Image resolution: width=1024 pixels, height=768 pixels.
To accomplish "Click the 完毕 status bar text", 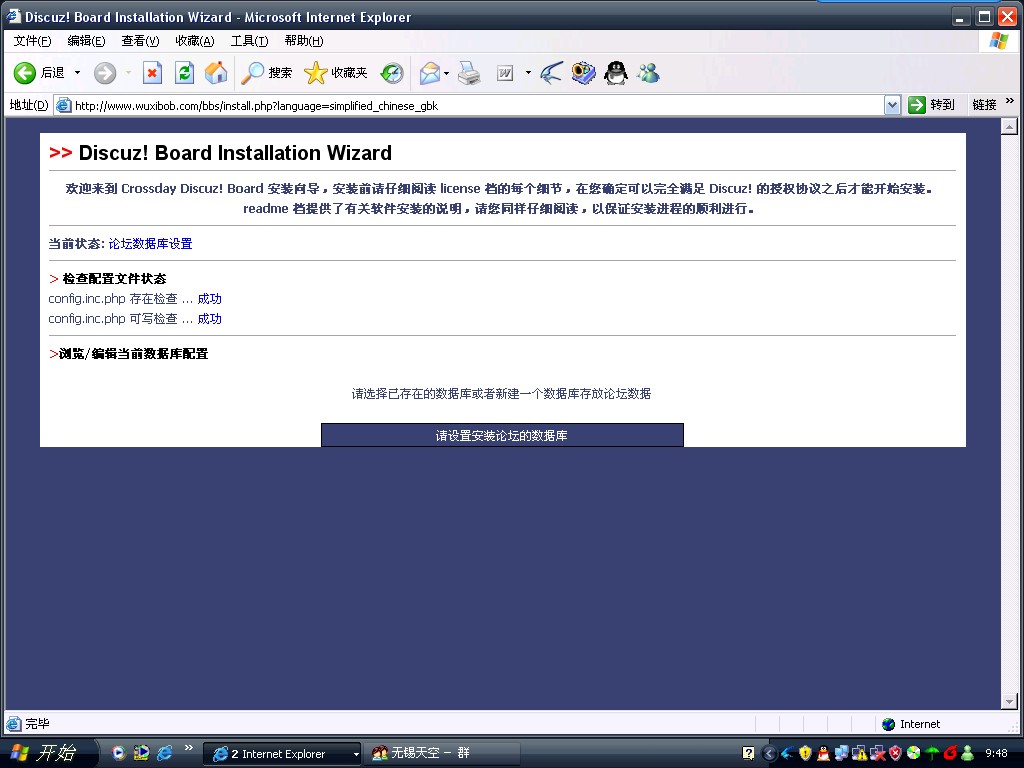I will [x=37, y=724].
